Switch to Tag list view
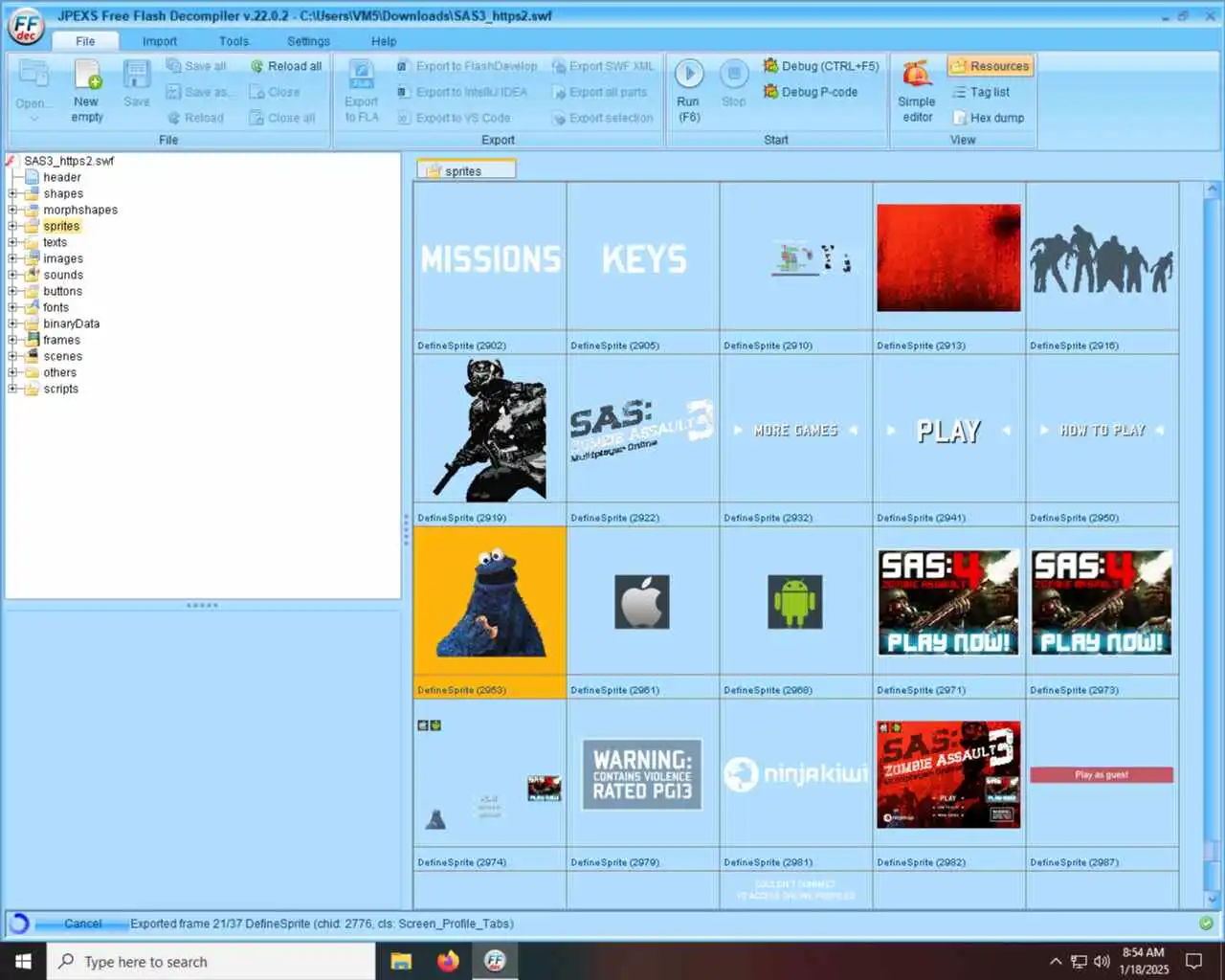 coord(981,92)
